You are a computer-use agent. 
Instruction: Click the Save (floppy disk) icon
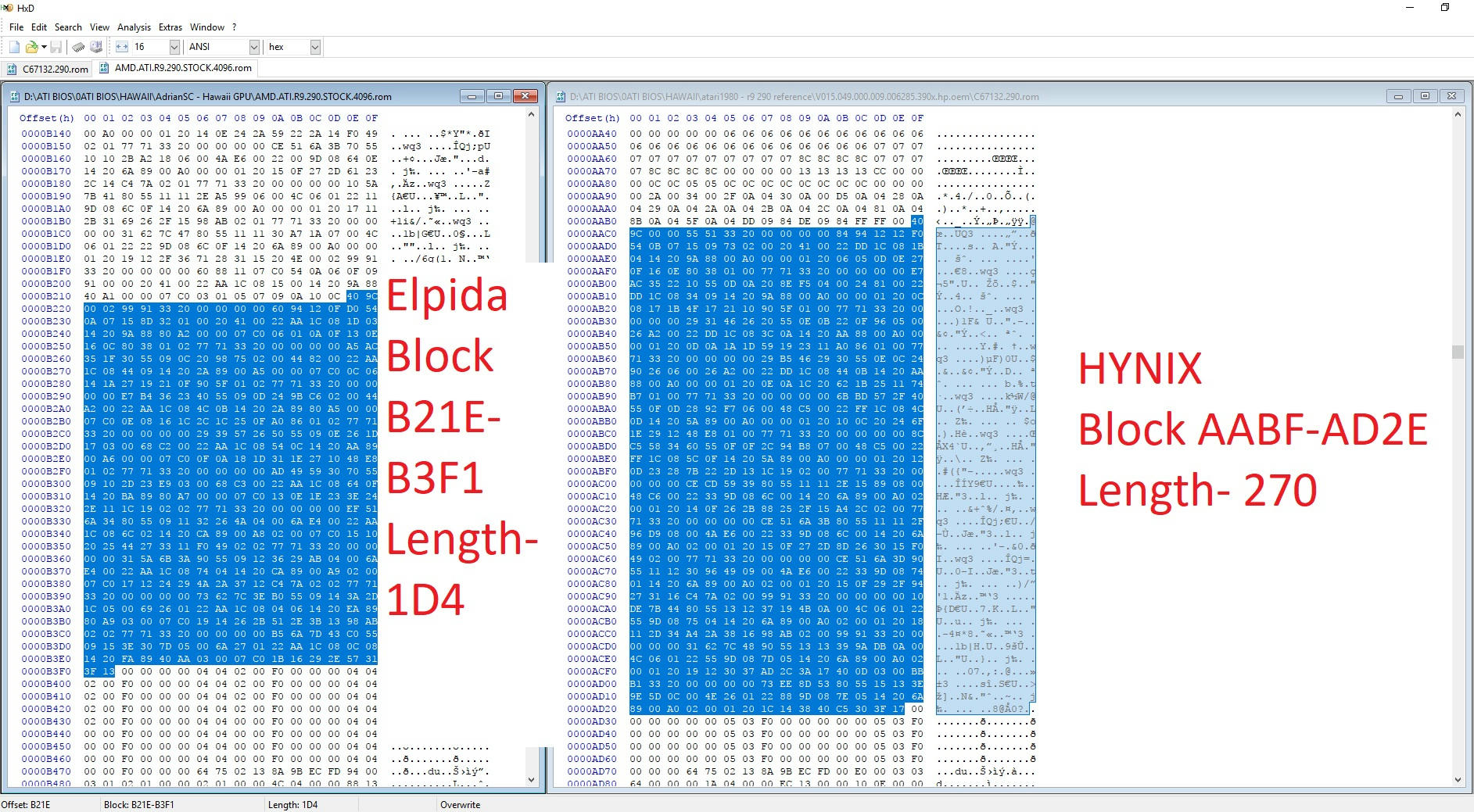pos(57,47)
